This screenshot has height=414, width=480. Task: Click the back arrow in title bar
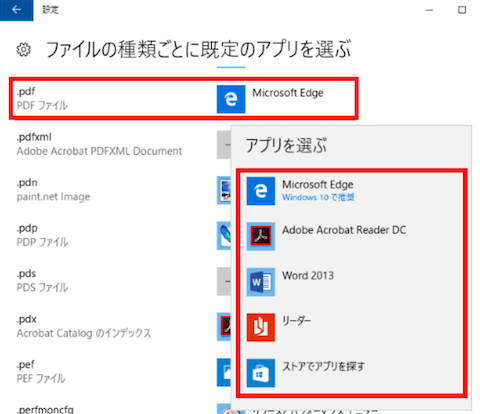point(16,10)
